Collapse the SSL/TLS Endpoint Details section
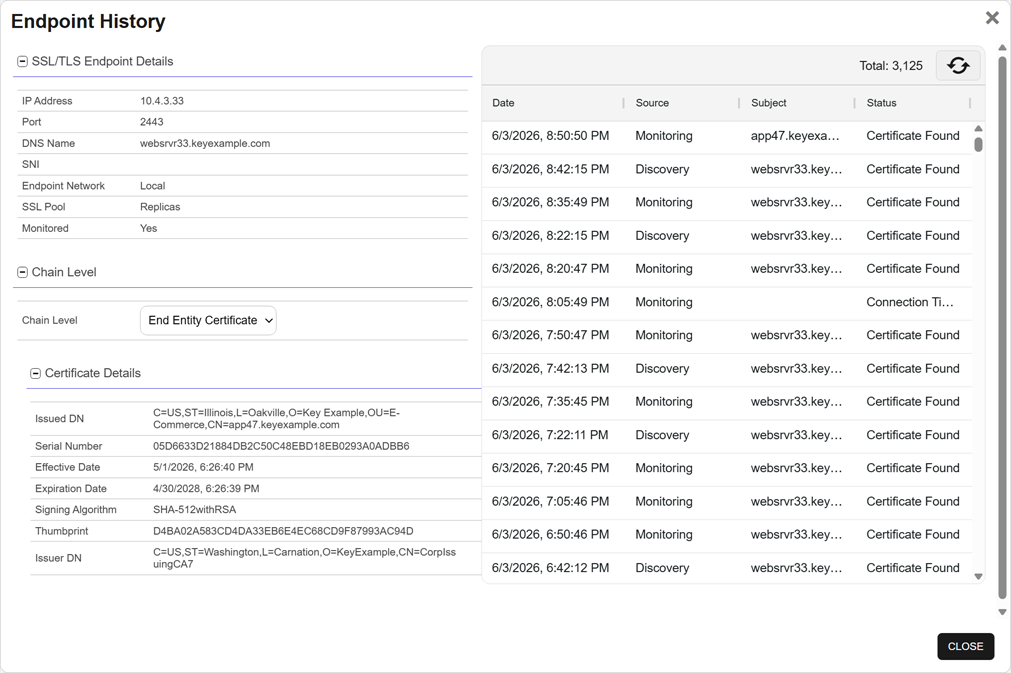Viewport: 1011px width, 673px height. click(x=23, y=61)
